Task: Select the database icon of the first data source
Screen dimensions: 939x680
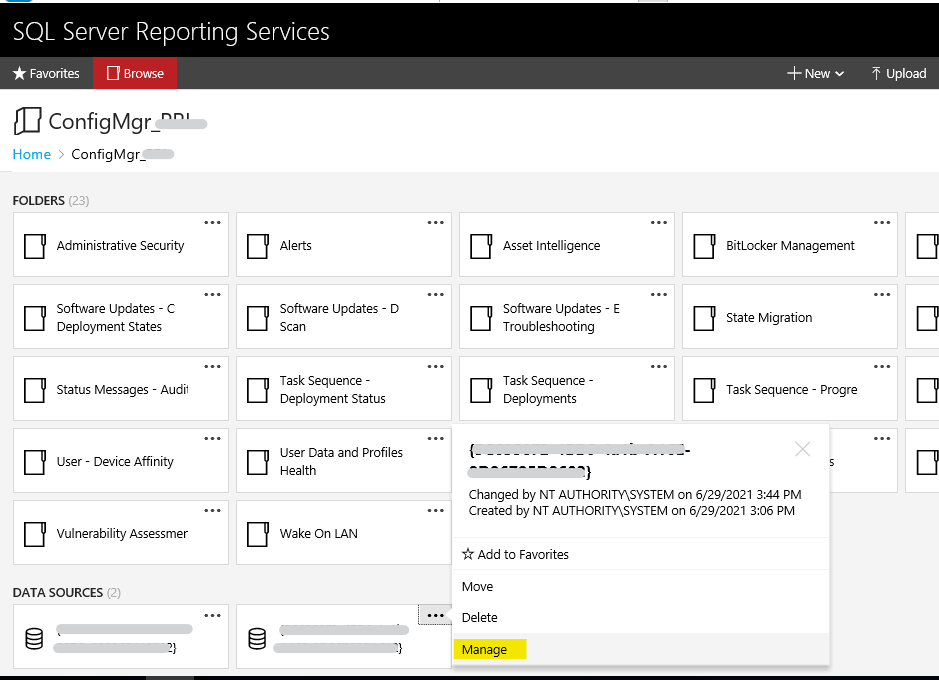Action: coord(34,637)
